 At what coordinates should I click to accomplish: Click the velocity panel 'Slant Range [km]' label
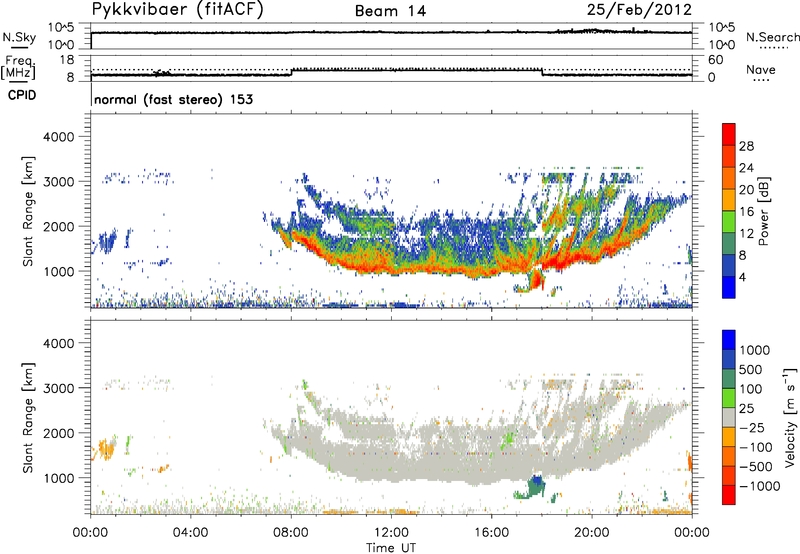[x=29, y=417]
